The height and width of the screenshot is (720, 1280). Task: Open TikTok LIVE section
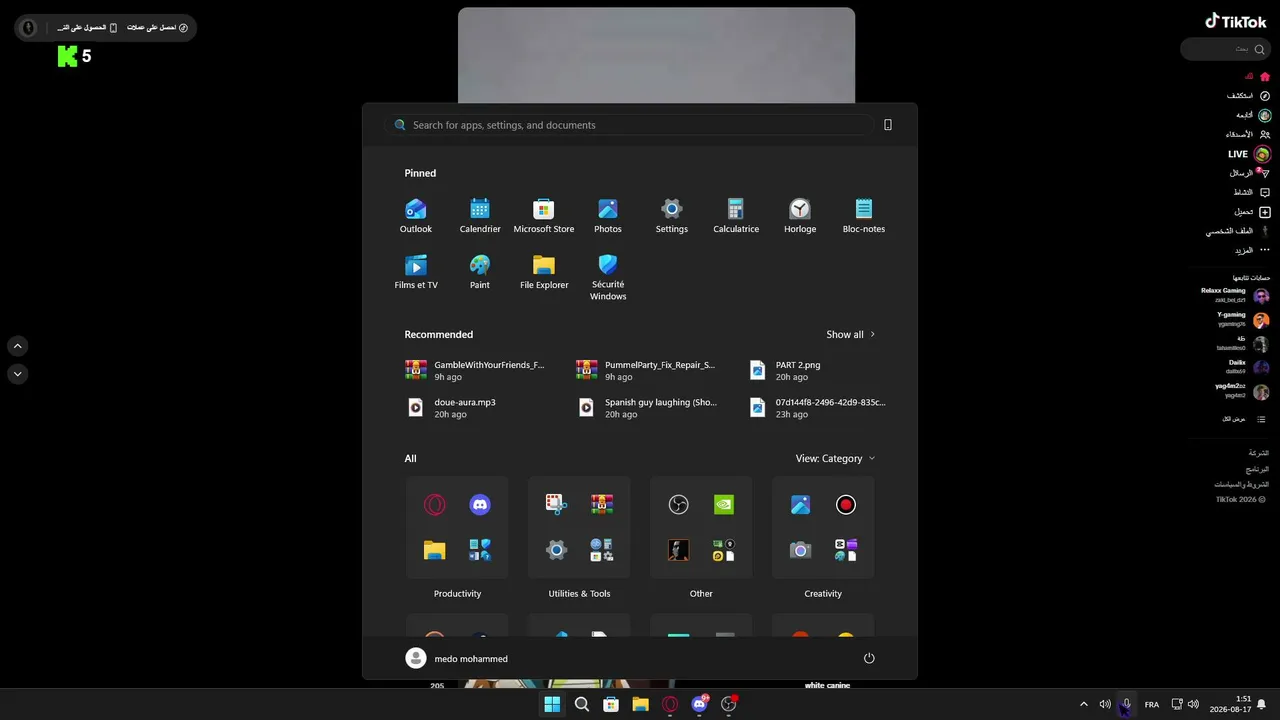click(x=1249, y=154)
